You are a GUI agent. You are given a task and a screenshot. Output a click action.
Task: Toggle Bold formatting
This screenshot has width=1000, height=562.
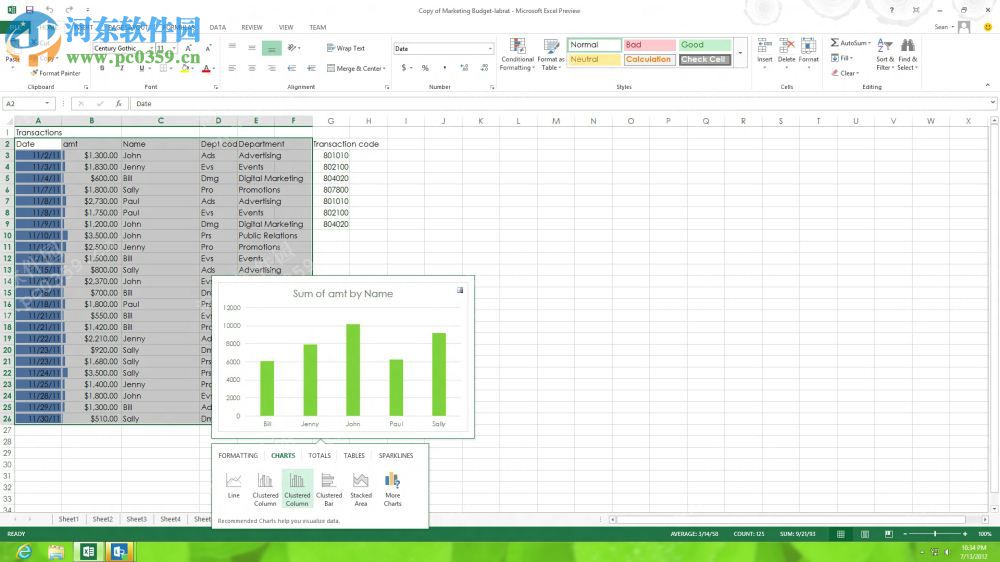click(102, 68)
